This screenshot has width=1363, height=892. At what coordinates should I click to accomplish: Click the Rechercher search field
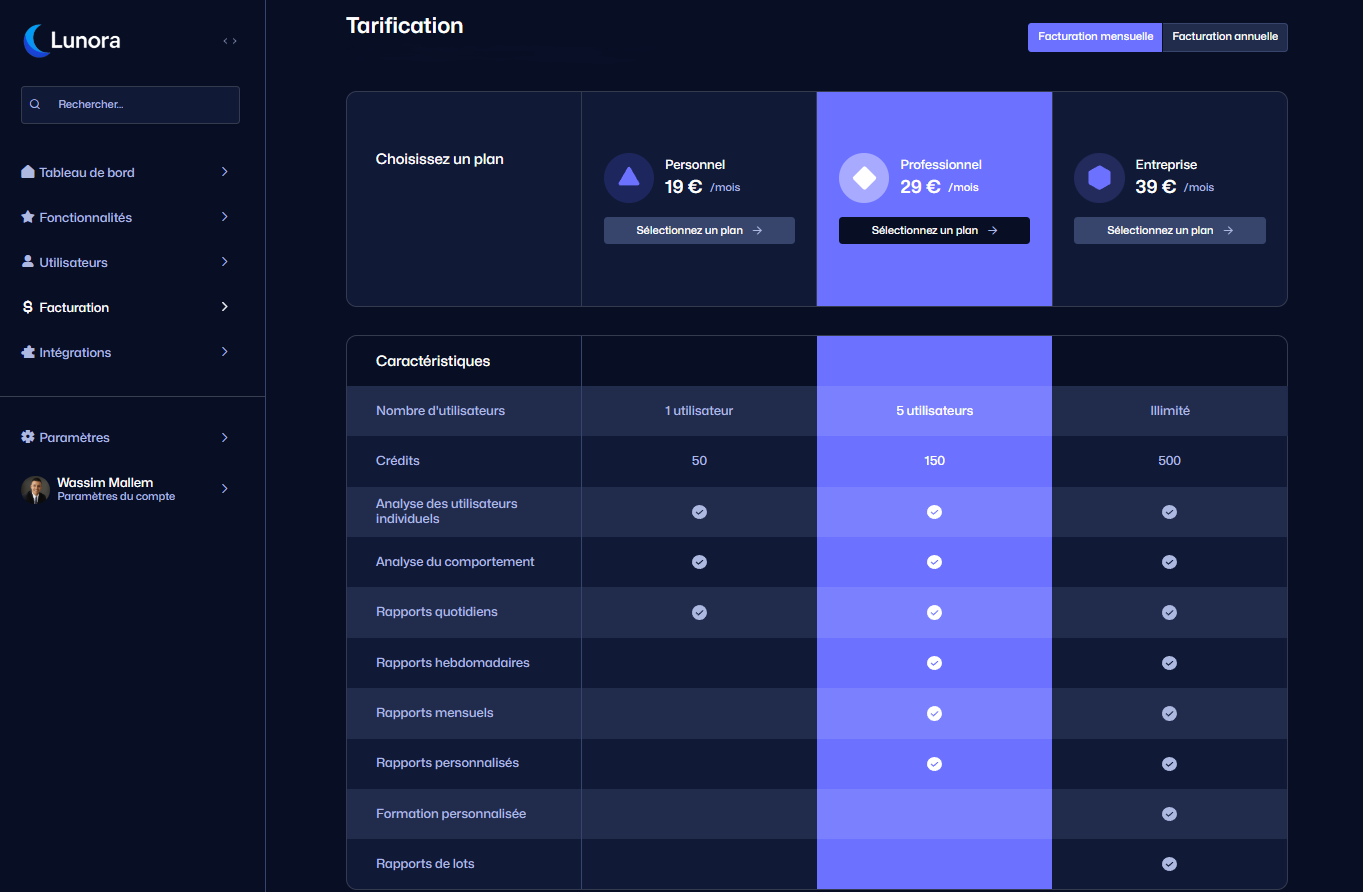point(140,104)
